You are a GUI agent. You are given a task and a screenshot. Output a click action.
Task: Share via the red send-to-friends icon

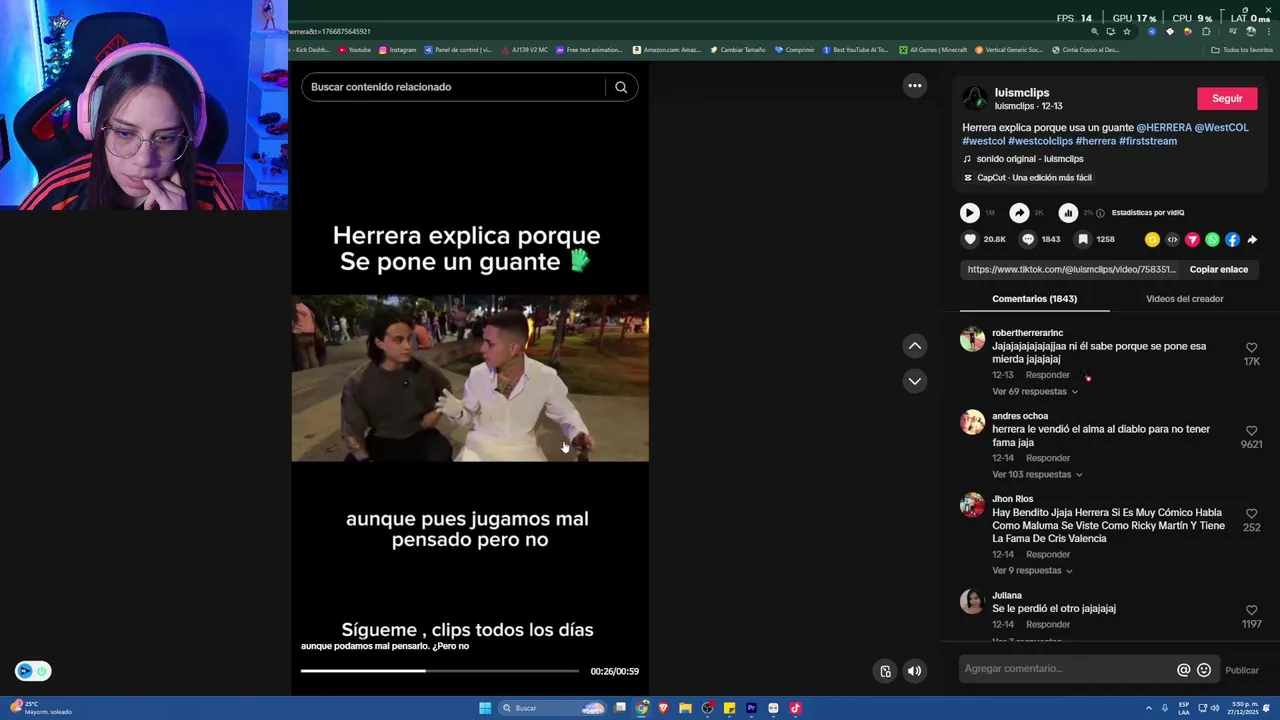point(1192,240)
